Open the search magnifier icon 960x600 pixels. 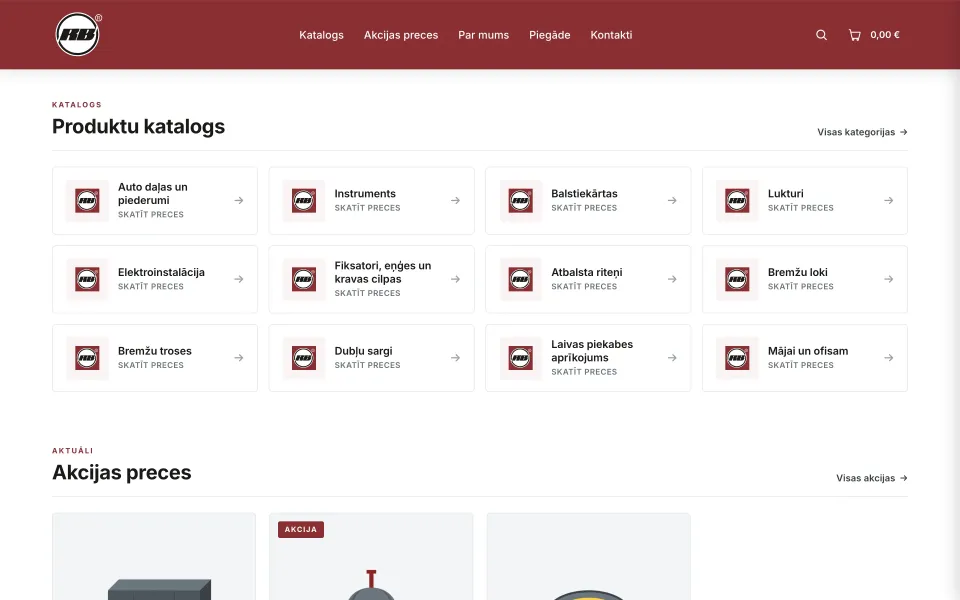coord(822,35)
